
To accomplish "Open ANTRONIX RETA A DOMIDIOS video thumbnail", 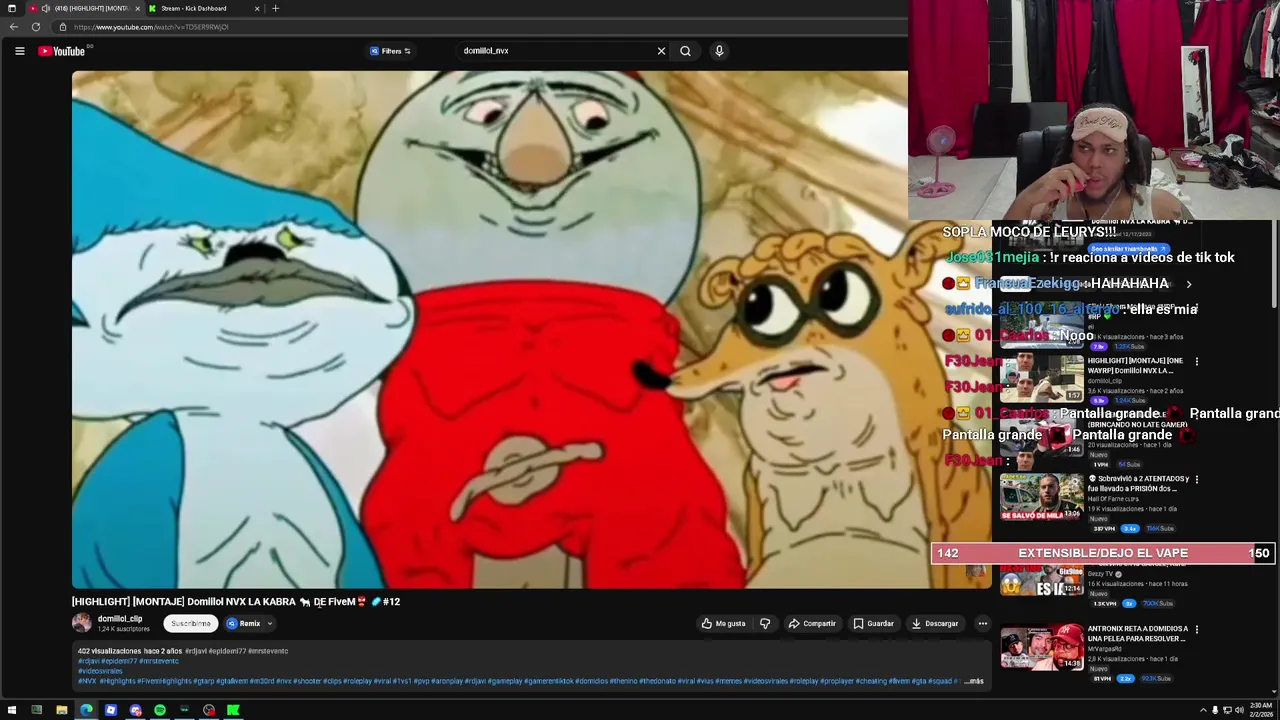I will click(x=1042, y=647).
